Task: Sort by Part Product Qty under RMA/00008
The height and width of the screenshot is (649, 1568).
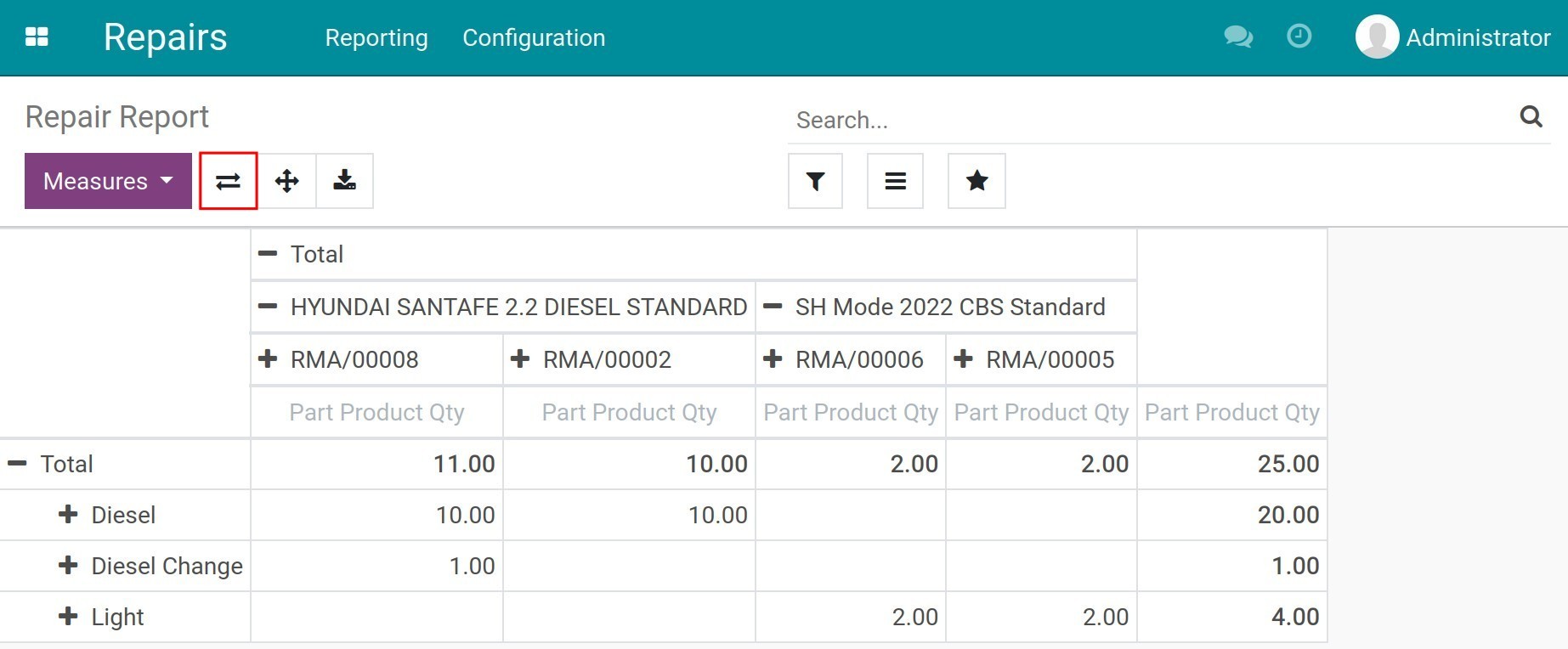Action: pyautogui.click(x=376, y=412)
